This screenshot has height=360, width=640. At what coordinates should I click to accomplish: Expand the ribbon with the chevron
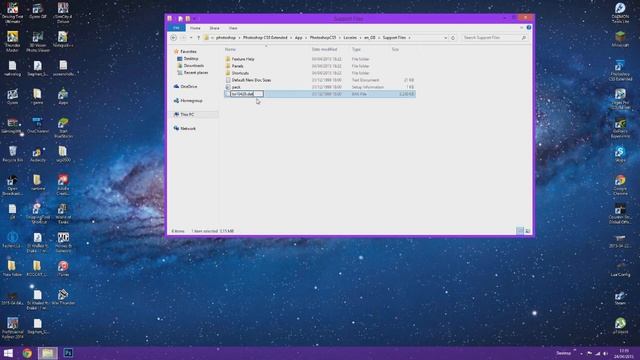click(x=521, y=28)
